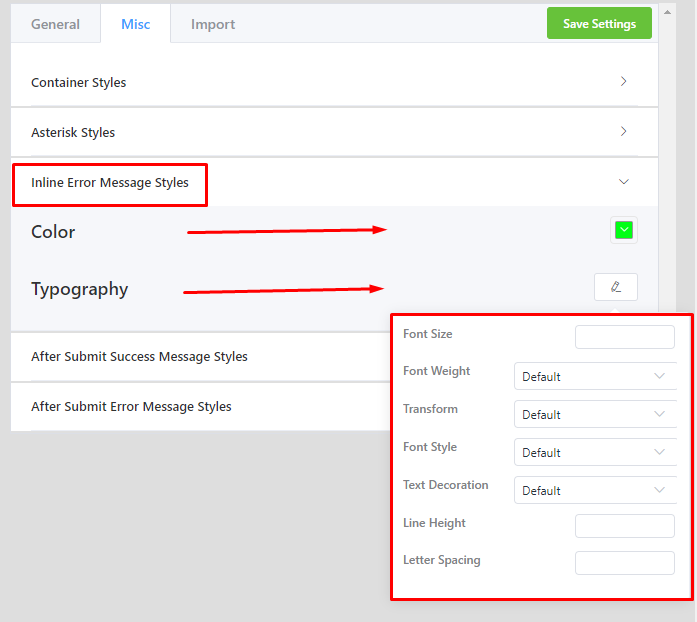Switch to the Import tab
Screen dimensions: 697x622
tap(213, 24)
